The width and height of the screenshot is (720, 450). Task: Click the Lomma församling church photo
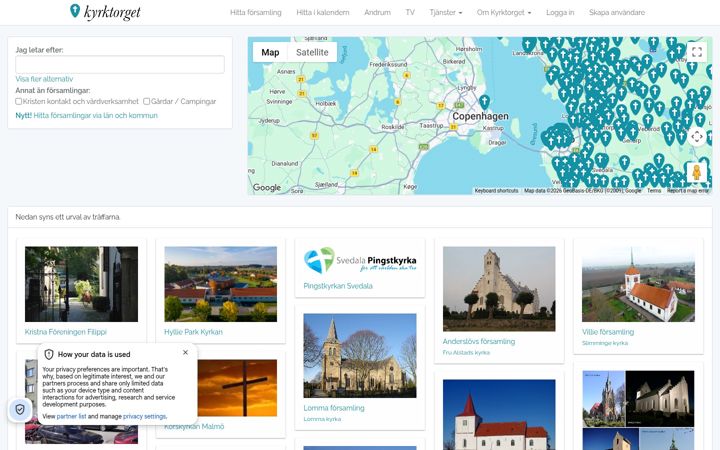[360, 356]
